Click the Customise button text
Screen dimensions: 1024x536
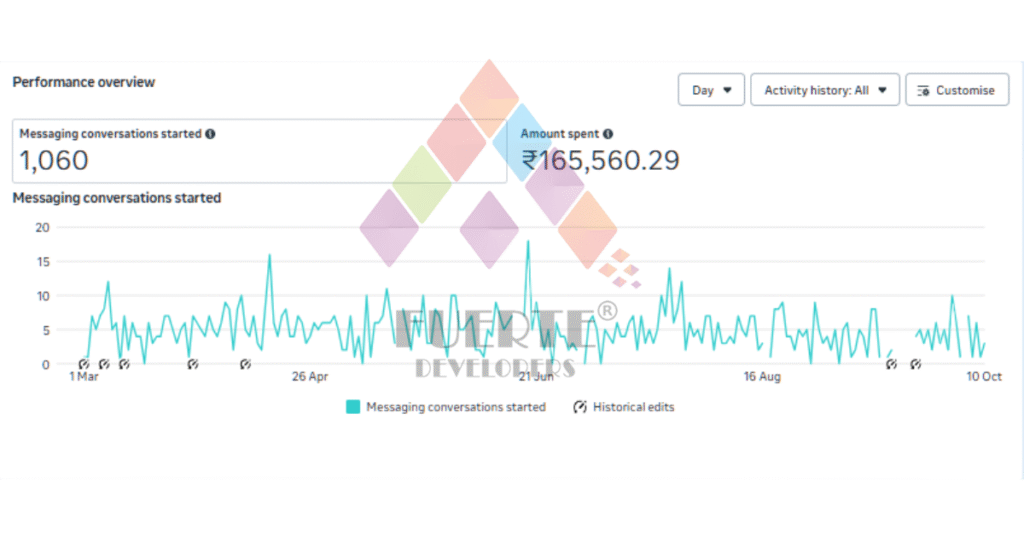pyautogui.click(x=965, y=90)
